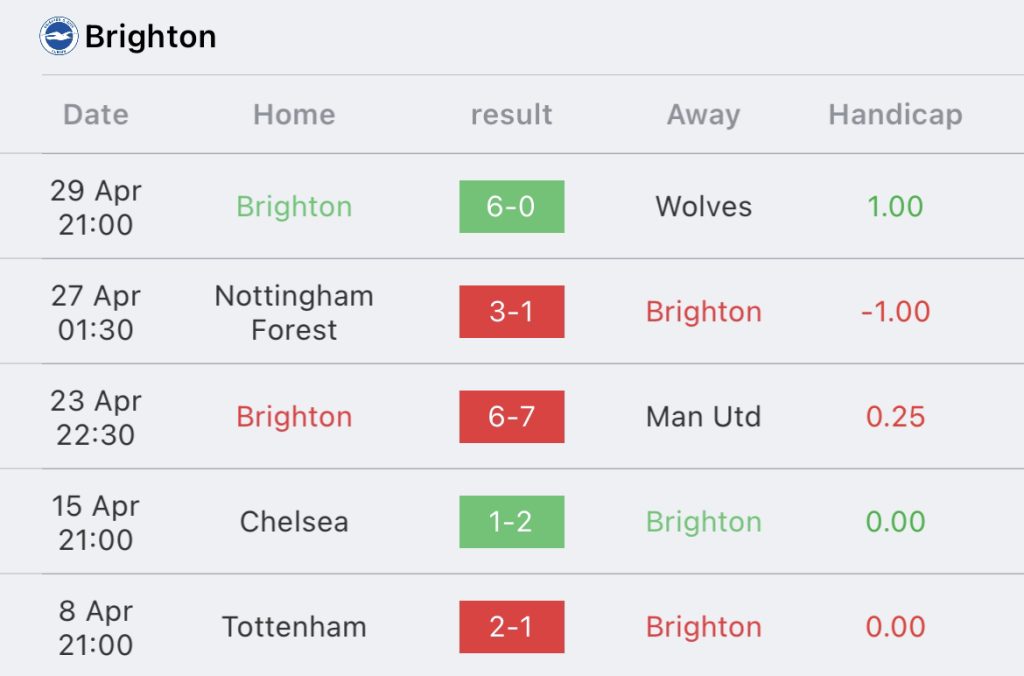This screenshot has width=1024, height=676.
Task: Select the Date column header
Action: (96, 114)
